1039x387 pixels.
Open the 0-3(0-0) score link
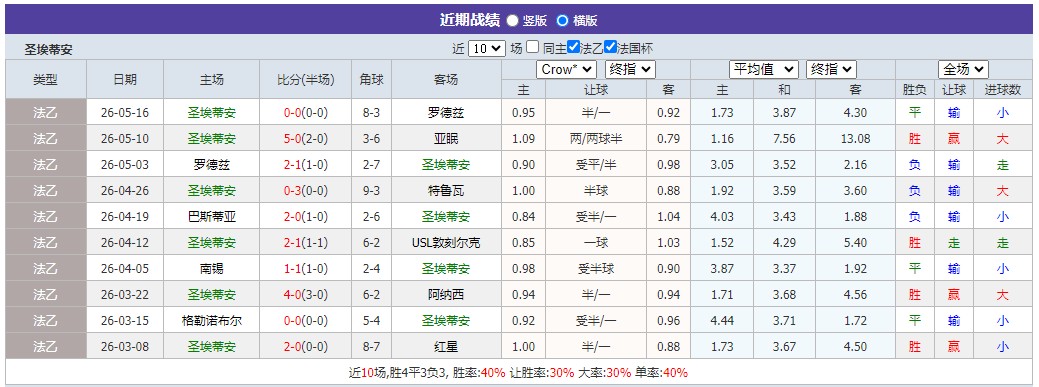[x=305, y=191]
